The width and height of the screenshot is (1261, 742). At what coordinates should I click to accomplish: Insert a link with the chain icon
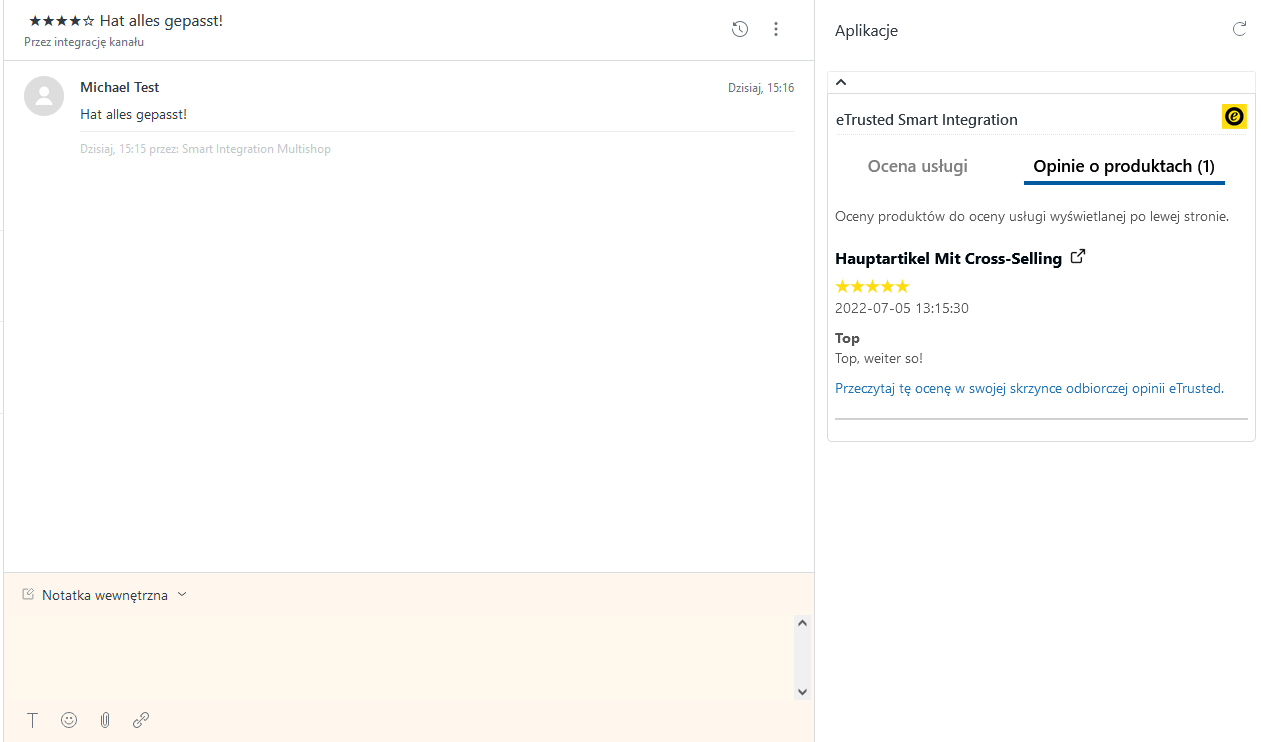(141, 720)
